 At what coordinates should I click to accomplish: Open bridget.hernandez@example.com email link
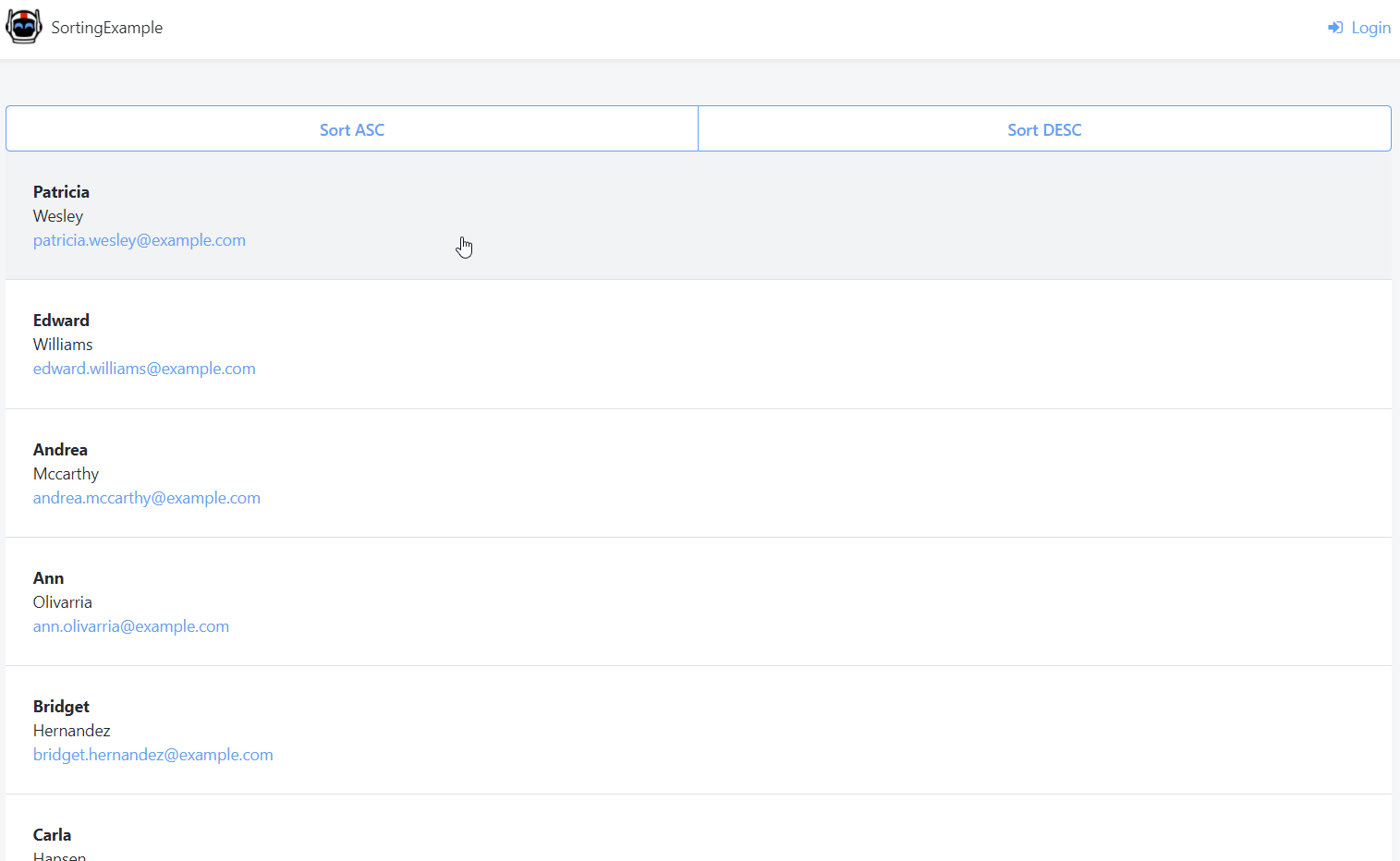[152, 754]
